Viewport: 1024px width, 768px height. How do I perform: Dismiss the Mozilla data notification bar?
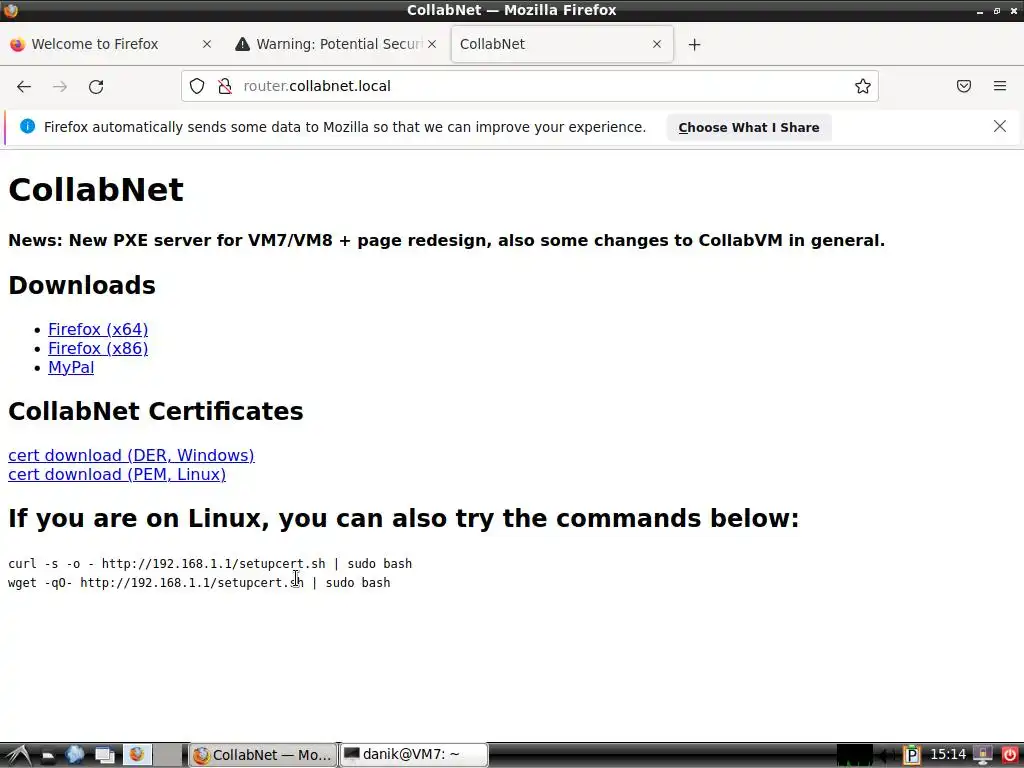click(x=999, y=126)
